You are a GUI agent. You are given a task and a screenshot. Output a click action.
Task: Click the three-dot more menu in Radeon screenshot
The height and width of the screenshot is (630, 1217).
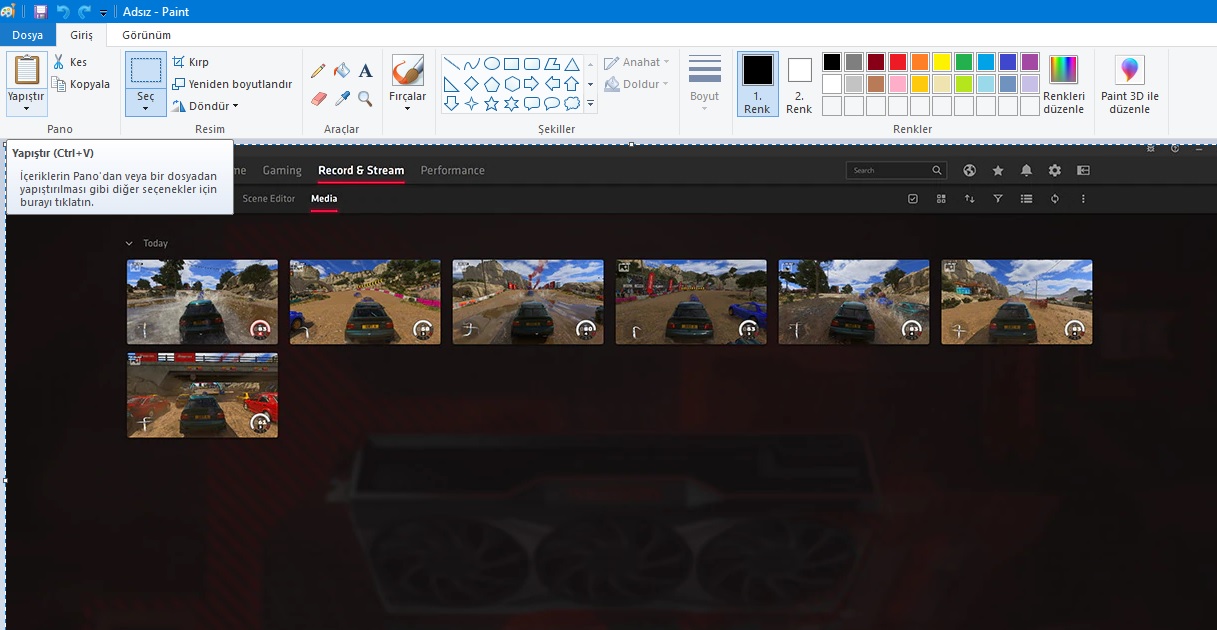click(x=1083, y=199)
